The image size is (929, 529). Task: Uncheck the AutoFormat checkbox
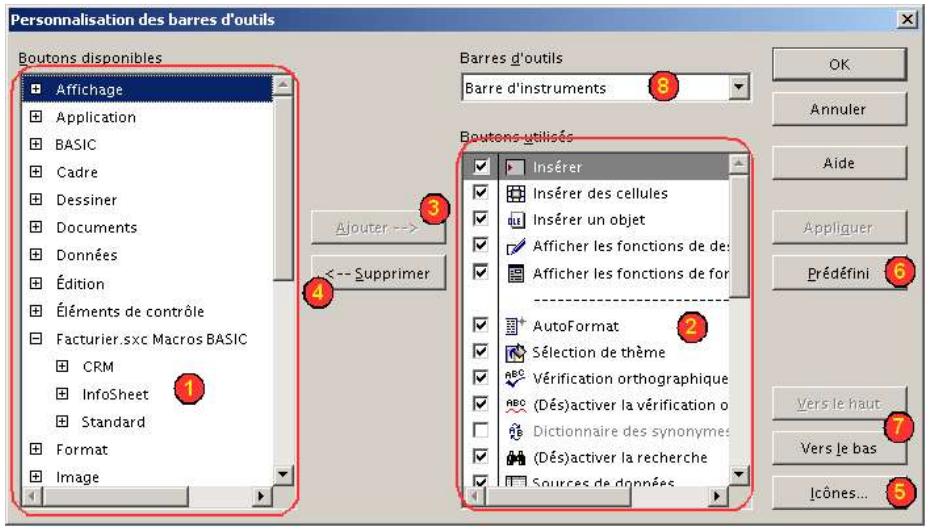coord(480,325)
